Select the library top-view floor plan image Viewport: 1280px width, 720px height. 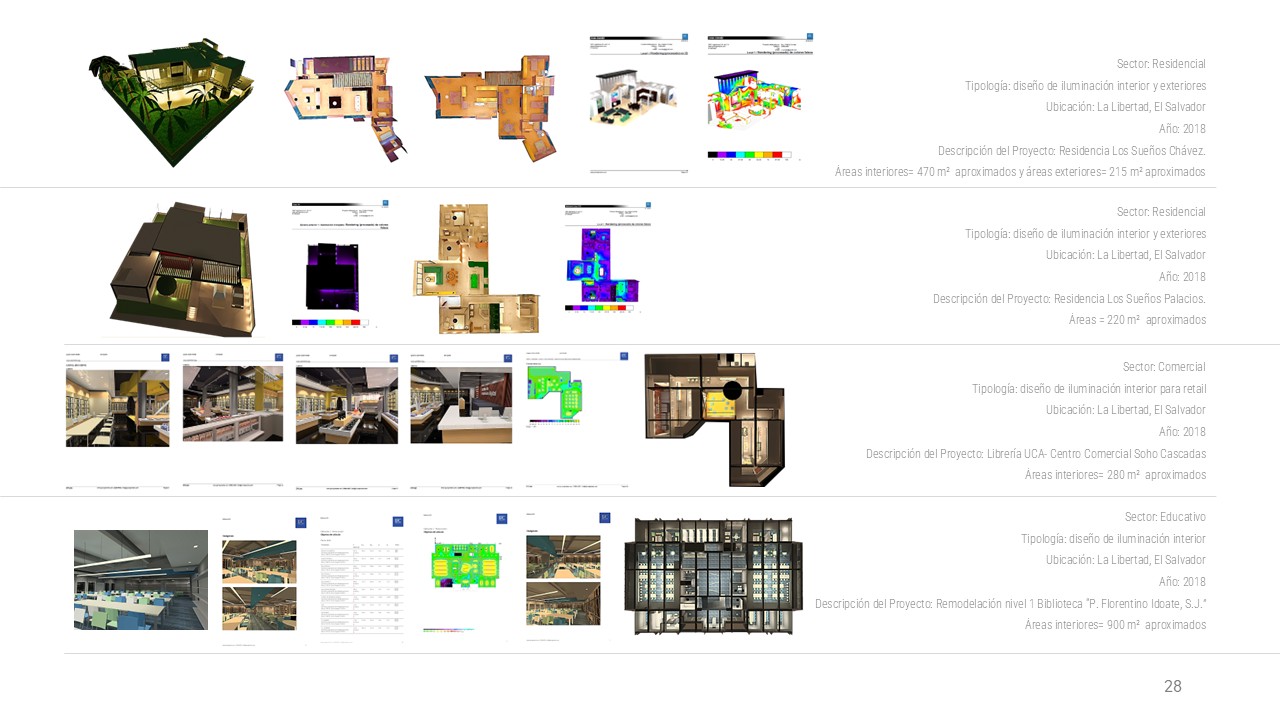[713, 576]
